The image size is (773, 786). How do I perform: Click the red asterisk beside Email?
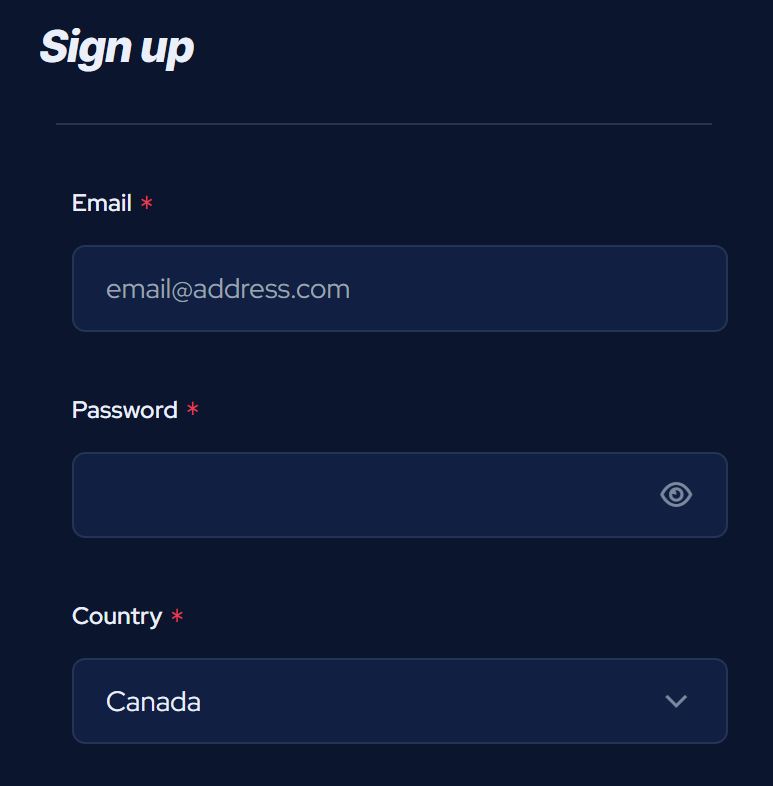pos(147,203)
